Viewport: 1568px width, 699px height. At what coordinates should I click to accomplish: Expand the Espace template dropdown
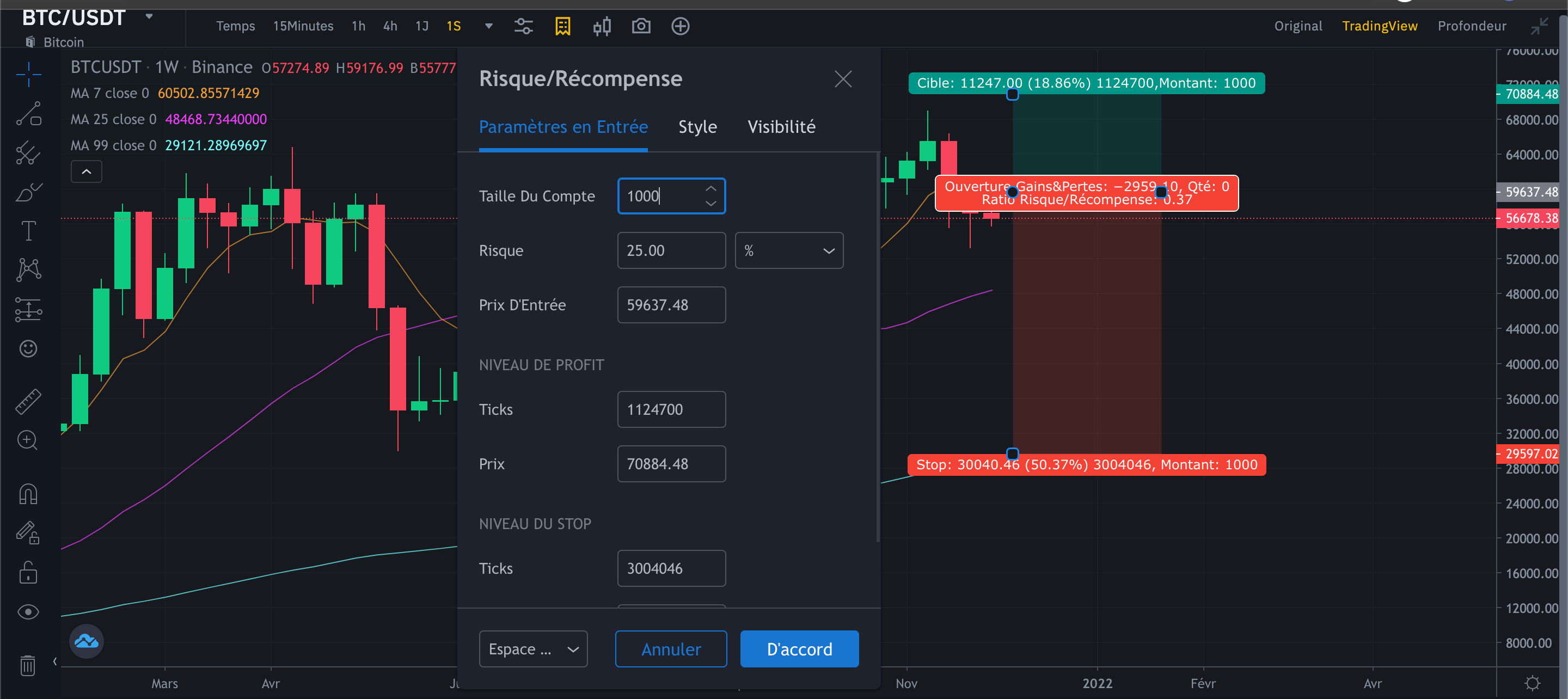click(x=533, y=649)
